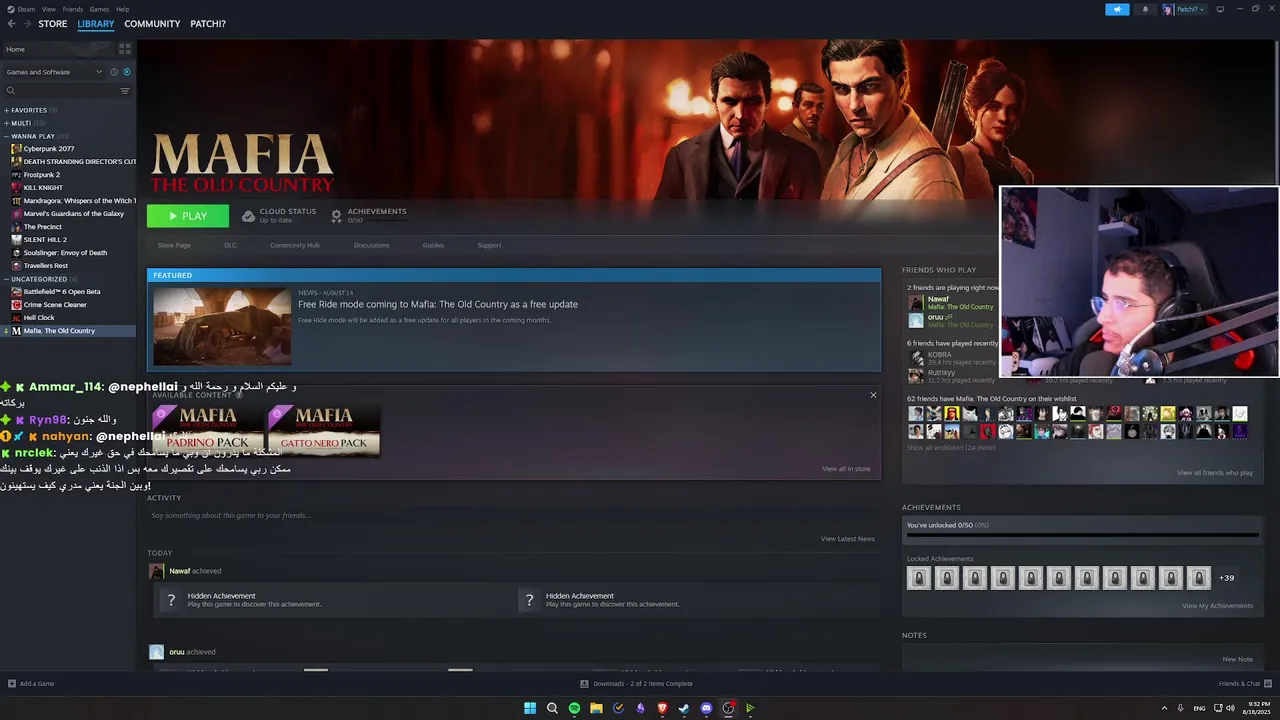The image size is (1280, 720).
Task: Open the View menu
Action: tap(49, 9)
